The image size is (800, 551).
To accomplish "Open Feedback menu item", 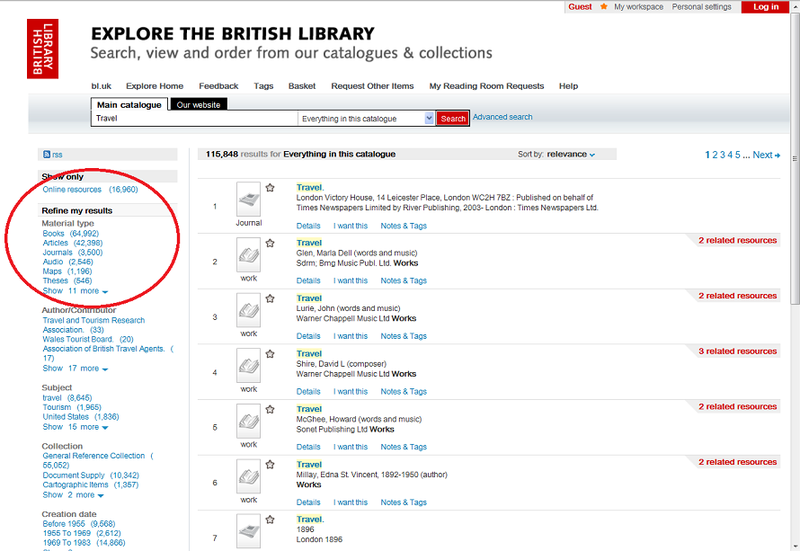I will (x=218, y=86).
